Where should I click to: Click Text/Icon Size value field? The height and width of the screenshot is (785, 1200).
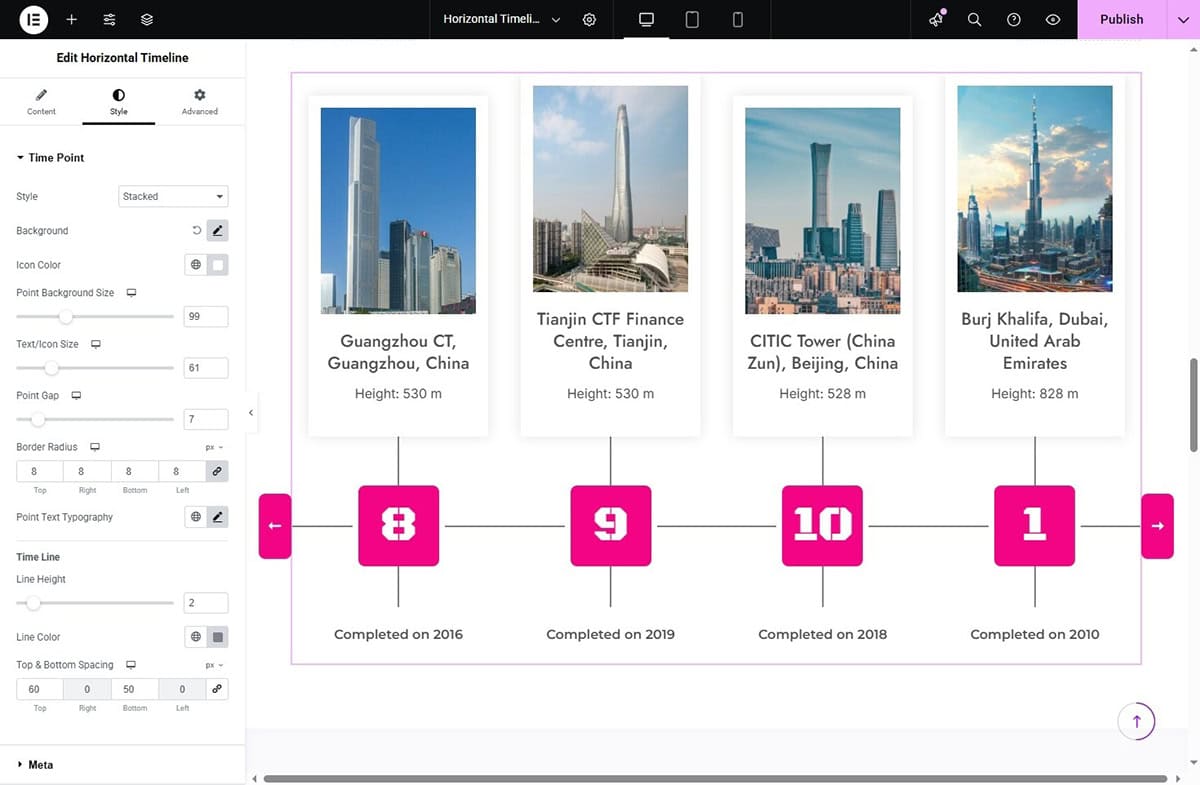[206, 368]
